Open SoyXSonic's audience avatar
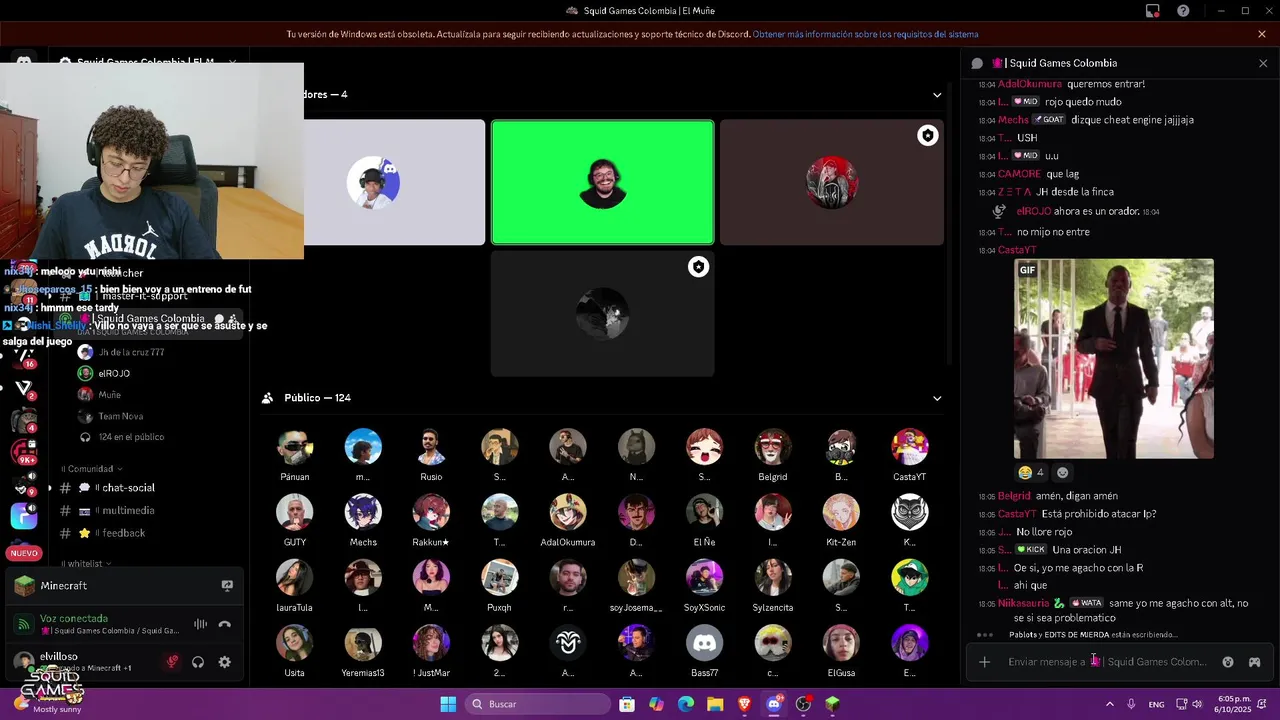This screenshot has height=720, width=1280. 705,578
